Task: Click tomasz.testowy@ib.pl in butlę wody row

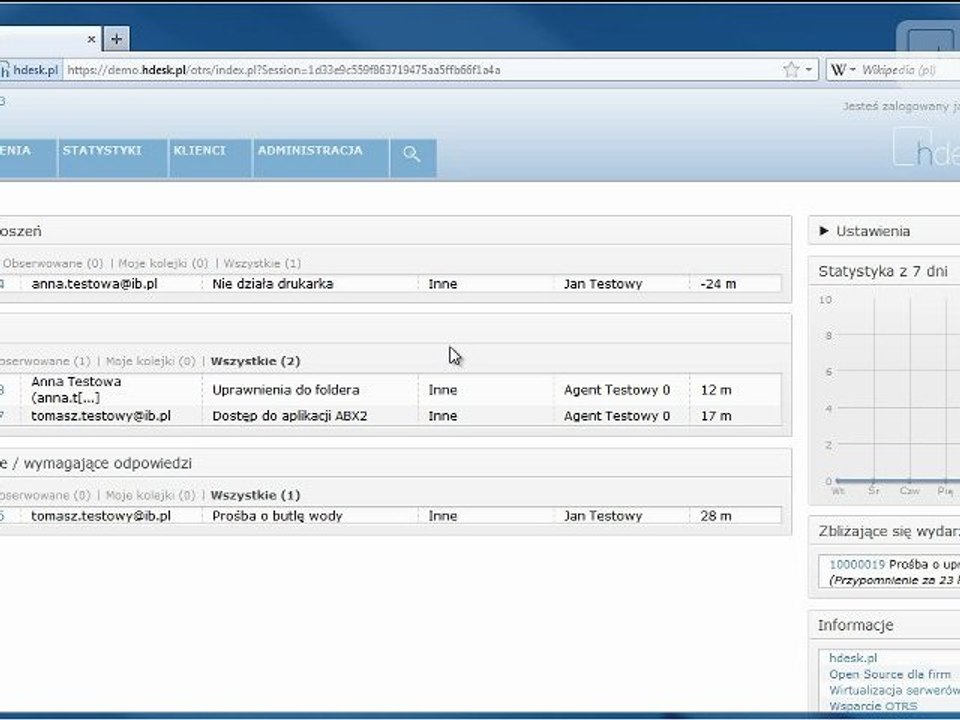Action: coord(101,516)
